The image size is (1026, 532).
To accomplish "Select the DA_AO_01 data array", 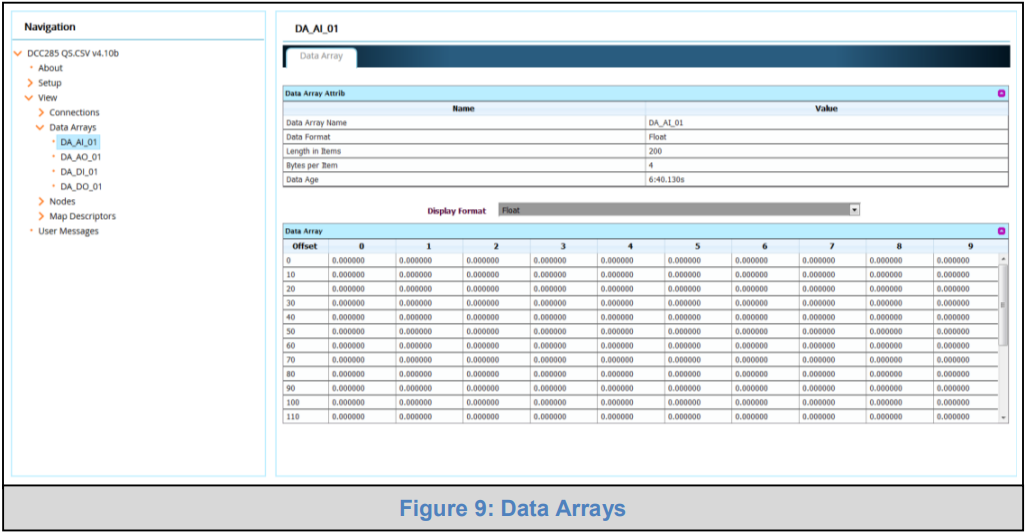I will coord(80,157).
